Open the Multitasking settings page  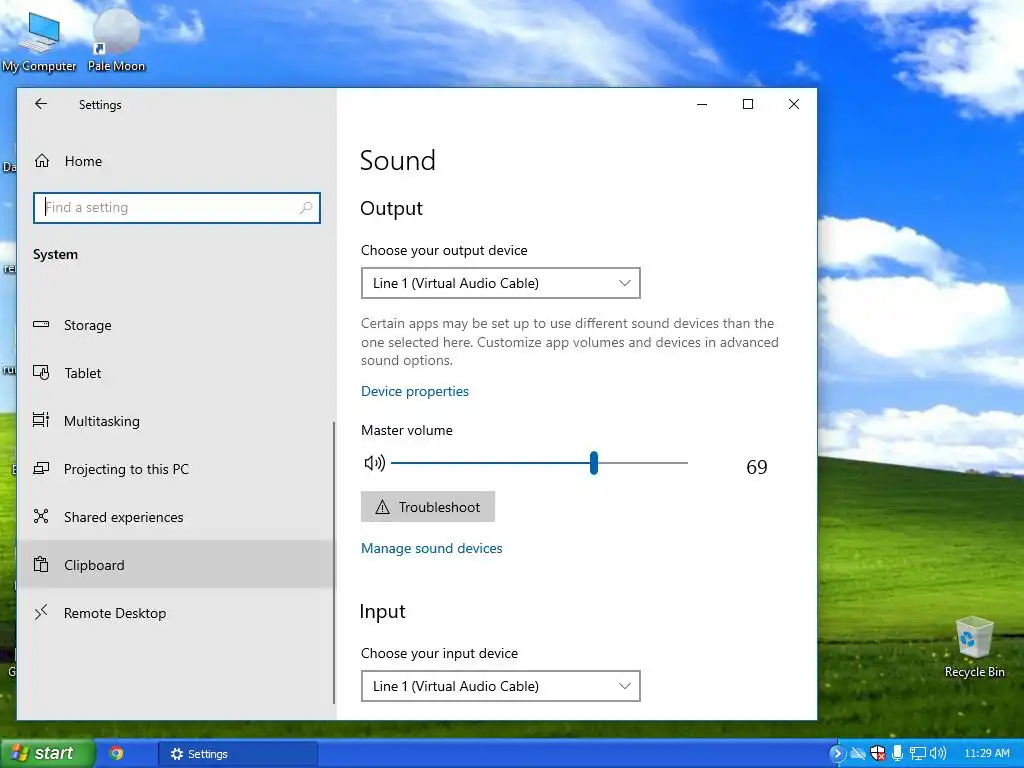point(176,421)
